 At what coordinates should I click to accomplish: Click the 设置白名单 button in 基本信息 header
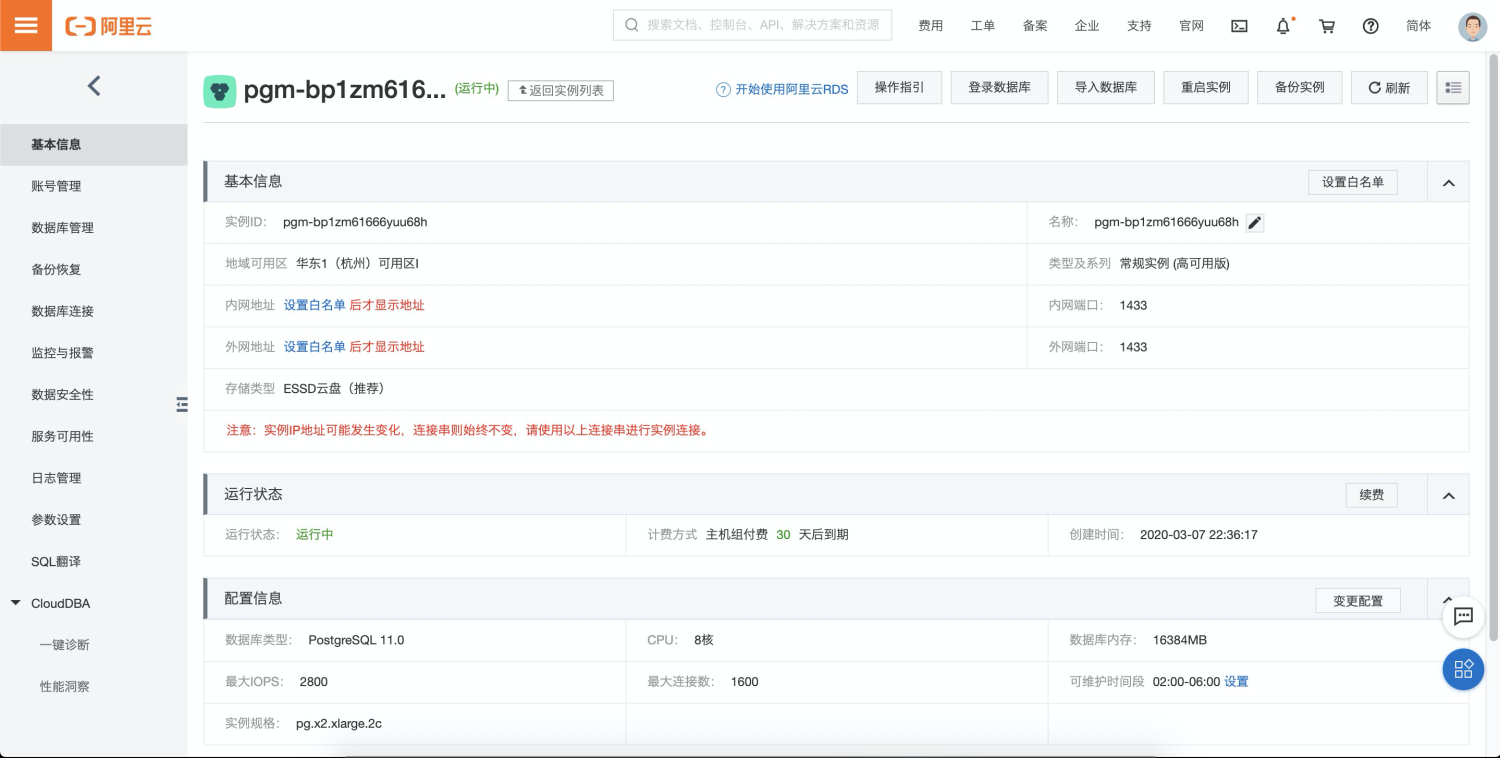tap(1353, 182)
